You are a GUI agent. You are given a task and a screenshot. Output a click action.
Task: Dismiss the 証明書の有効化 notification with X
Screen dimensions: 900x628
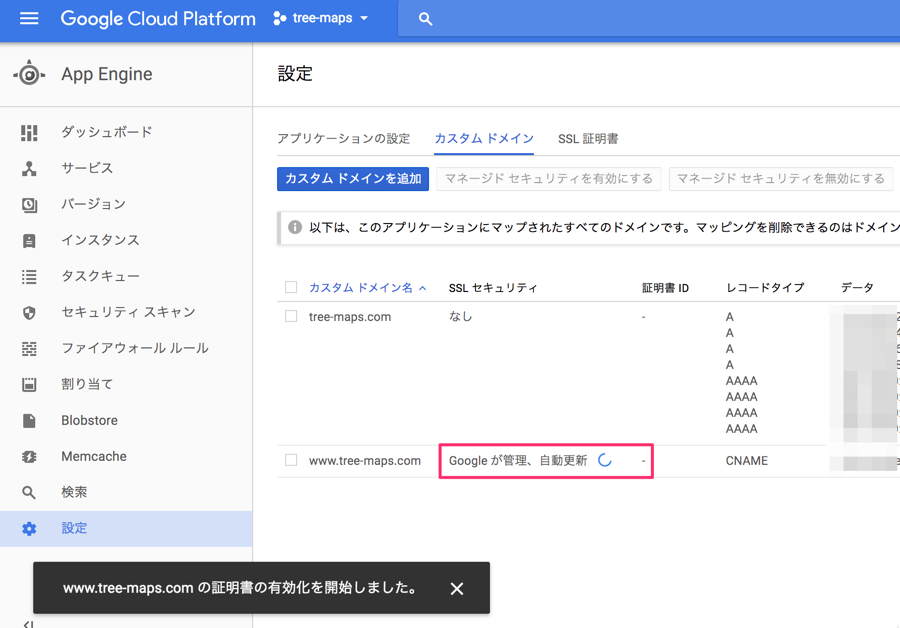click(x=457, y=589)
